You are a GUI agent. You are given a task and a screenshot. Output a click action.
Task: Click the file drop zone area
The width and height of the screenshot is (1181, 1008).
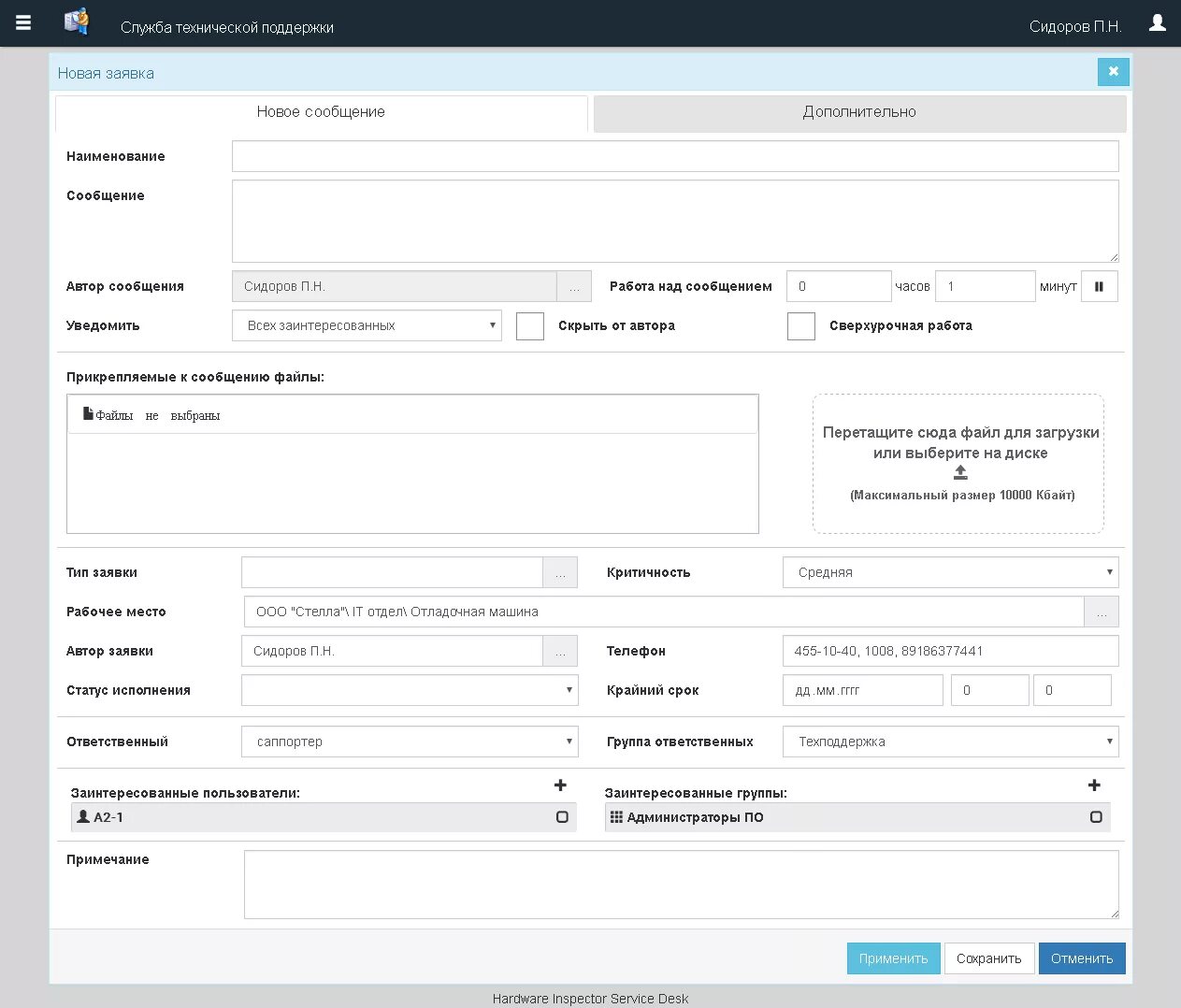958,464
